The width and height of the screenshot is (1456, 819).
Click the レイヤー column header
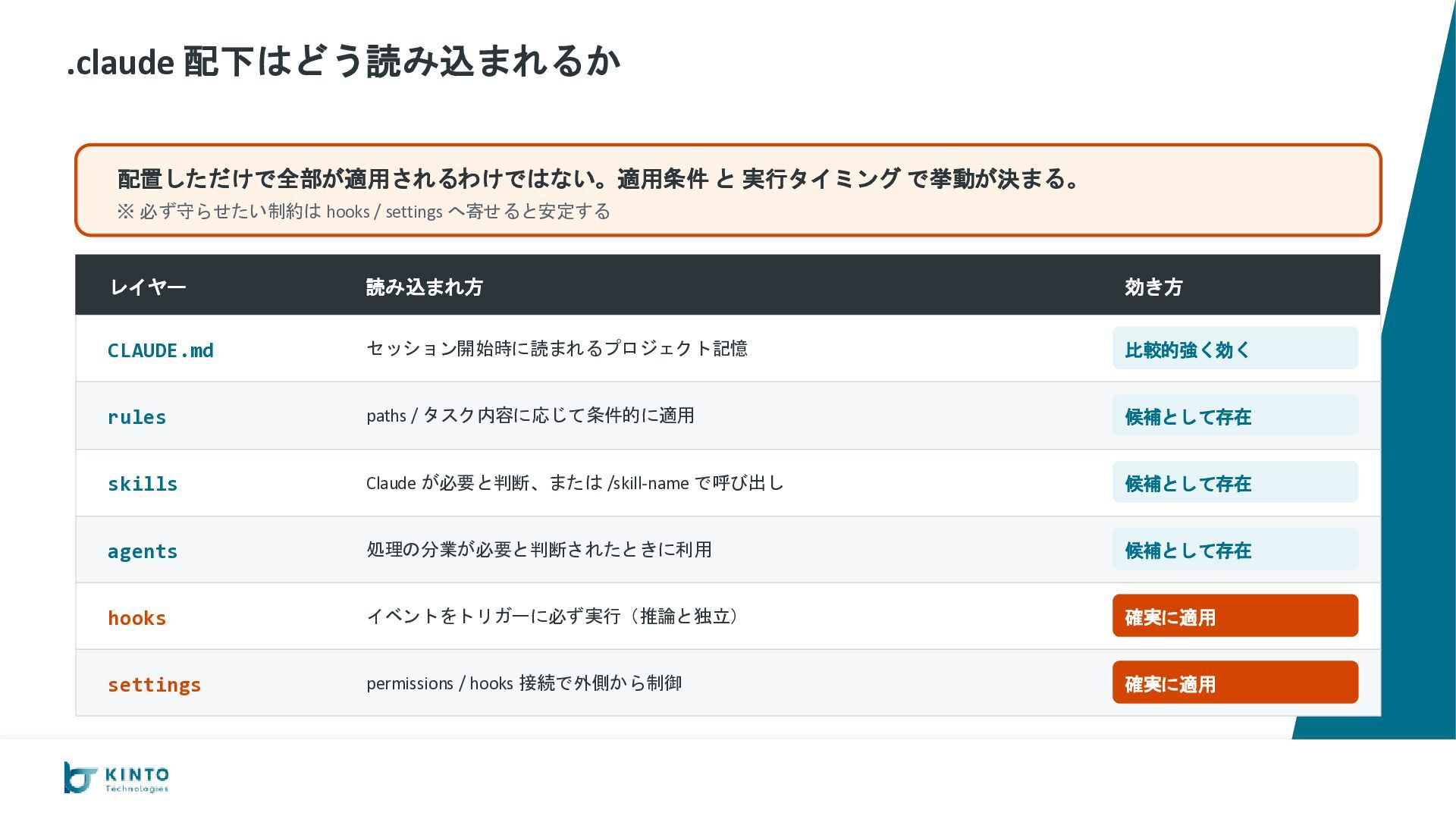(148, 287)
